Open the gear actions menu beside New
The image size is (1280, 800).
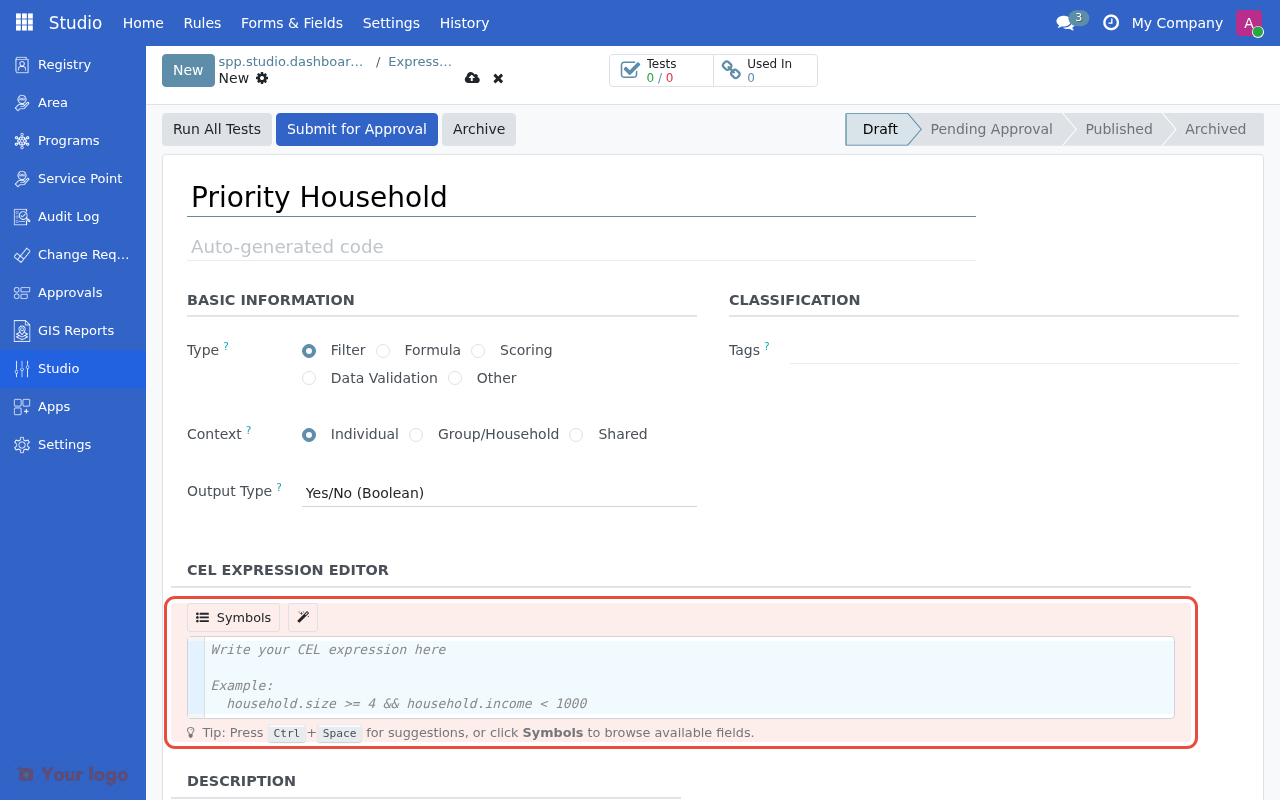pos(262,78)
